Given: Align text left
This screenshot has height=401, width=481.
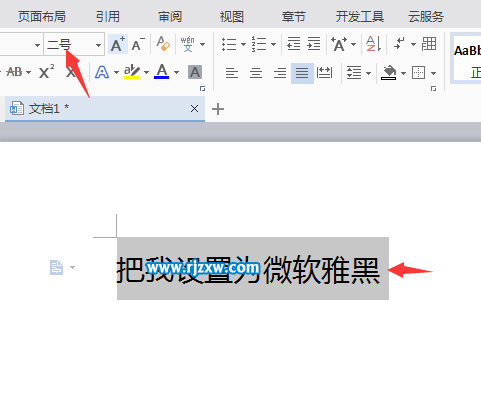Looking at the screenshot, I should tap(232, 73).
